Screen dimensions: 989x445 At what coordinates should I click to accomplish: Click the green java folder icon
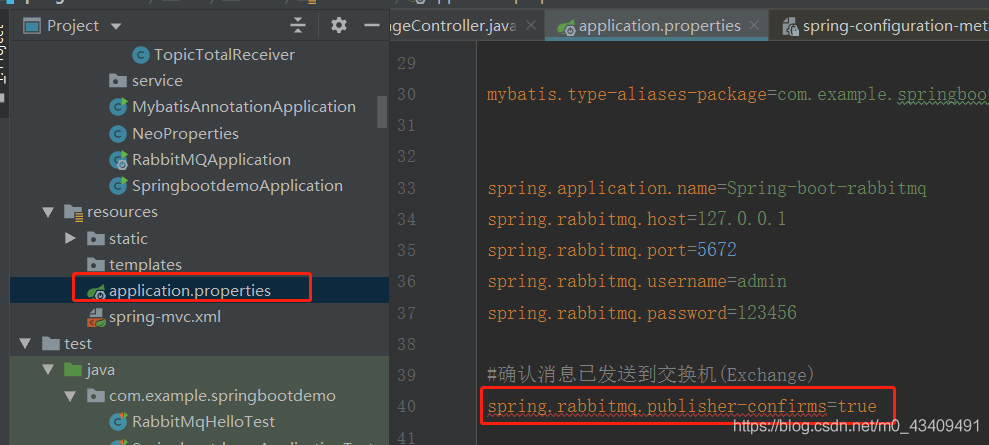[x=73, y=369]
